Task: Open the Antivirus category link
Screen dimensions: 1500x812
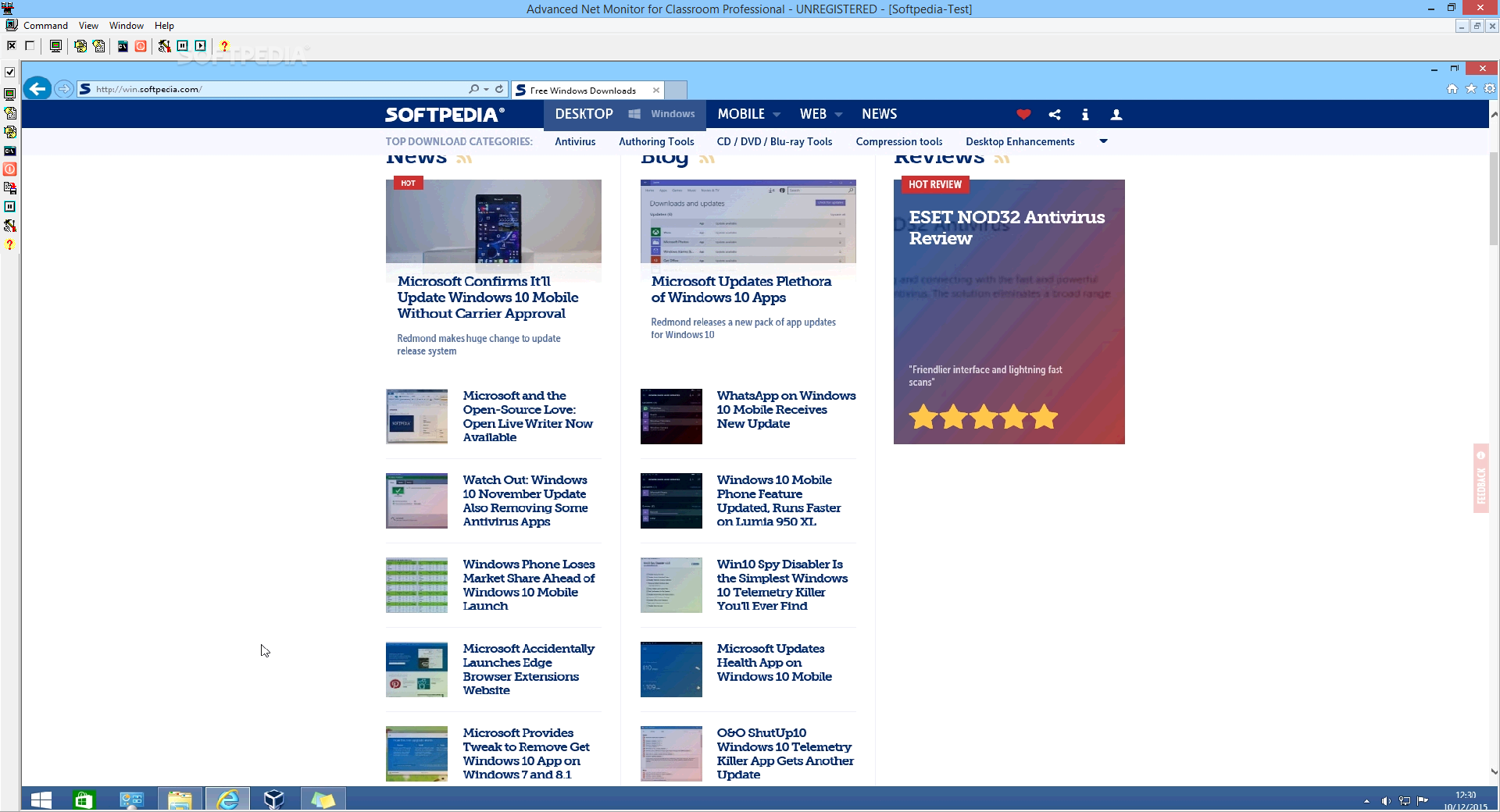Action: [x=575, y=141]
